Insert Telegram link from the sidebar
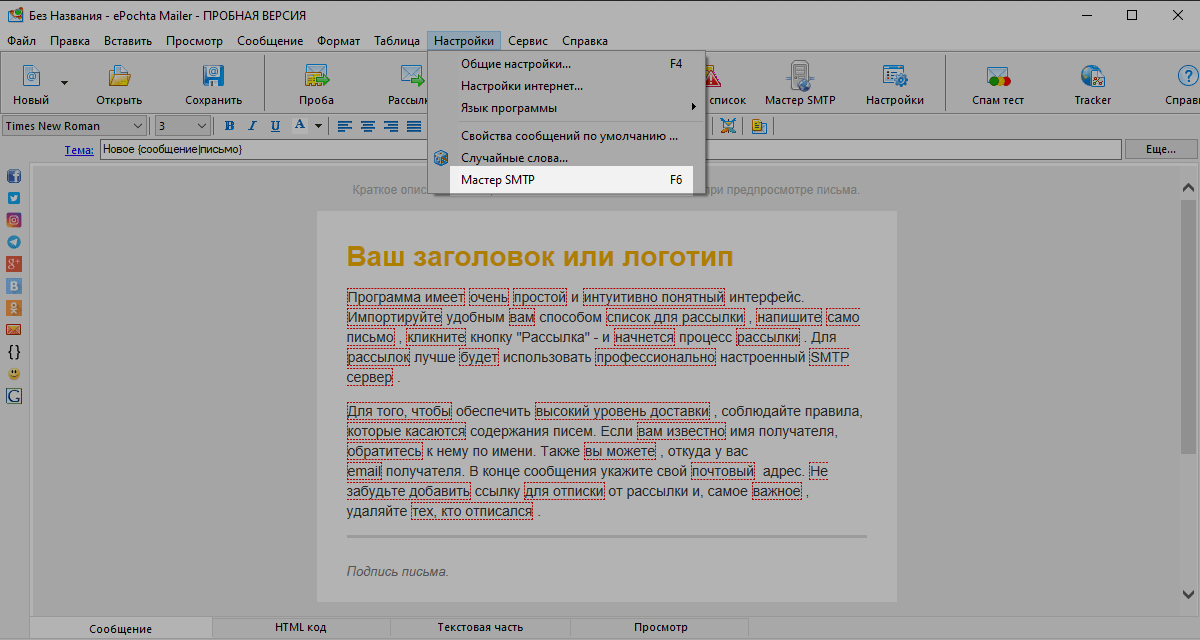The width and height of the screenshot is (1200, 640). point(14,242)
